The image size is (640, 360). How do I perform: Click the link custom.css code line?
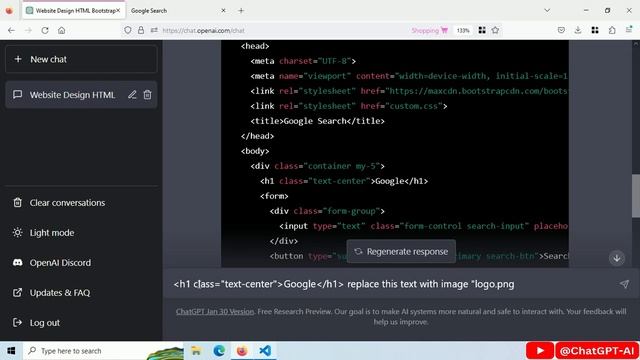tap(349, 106)
